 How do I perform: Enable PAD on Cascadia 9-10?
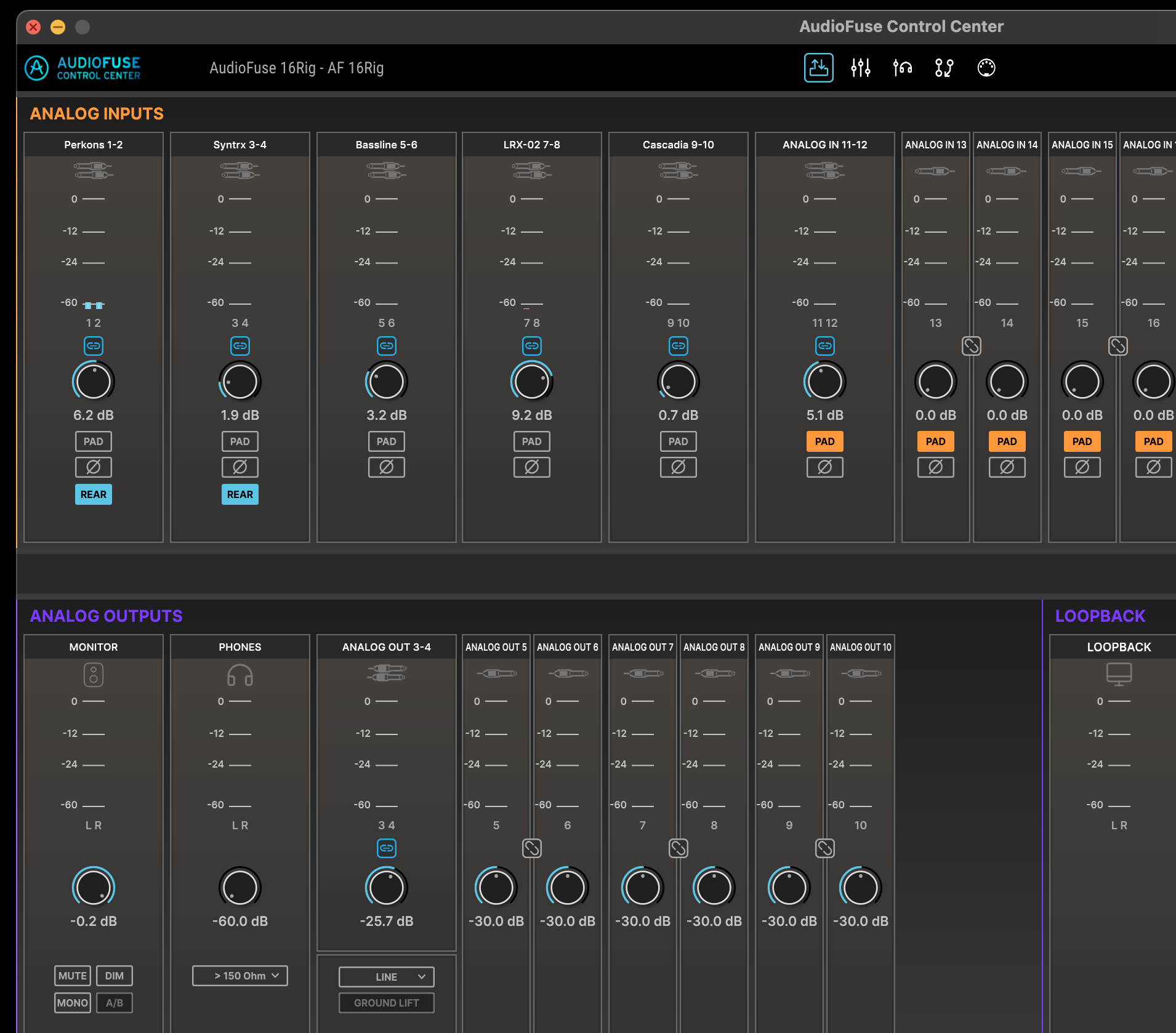coord(679,441)
